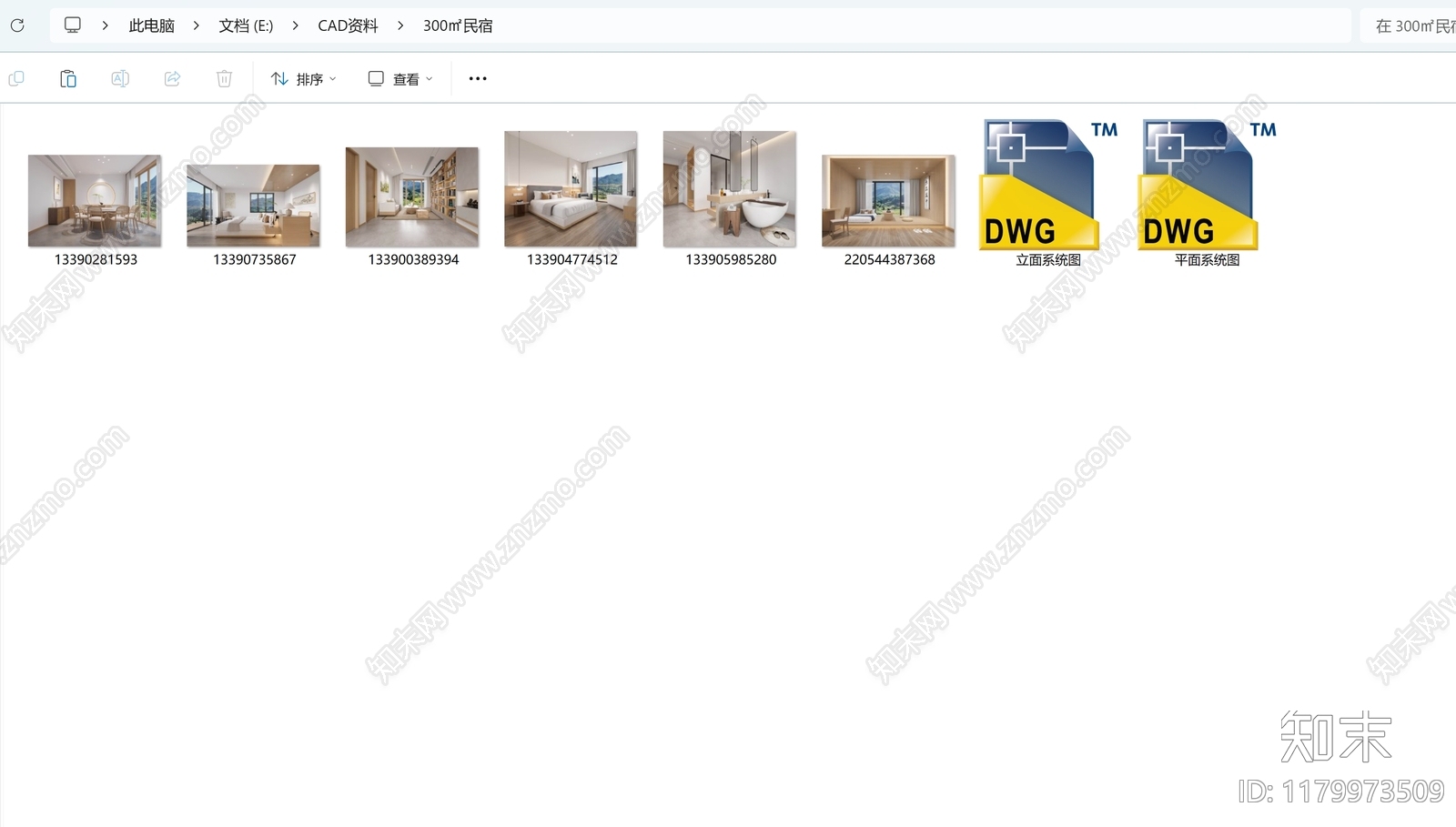1456x827 pixels.
Task: Select the bedroom thumbnail 133904774512
Action: point(571,189)
